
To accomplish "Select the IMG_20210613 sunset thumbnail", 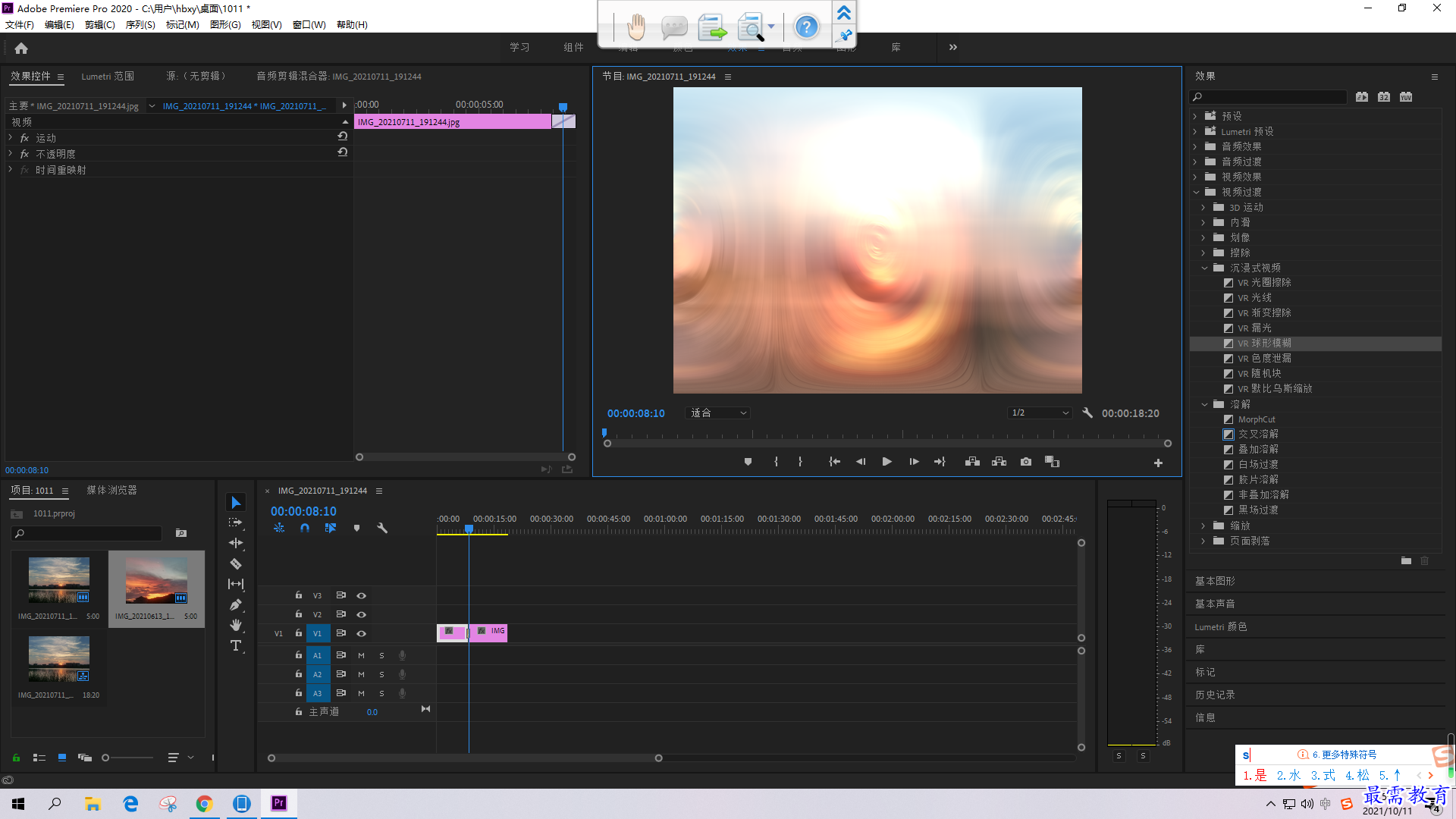I will coord(156,581).
